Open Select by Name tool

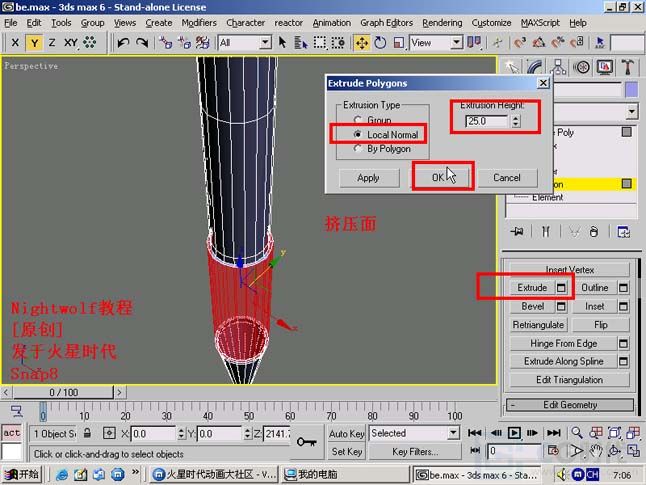301,42
